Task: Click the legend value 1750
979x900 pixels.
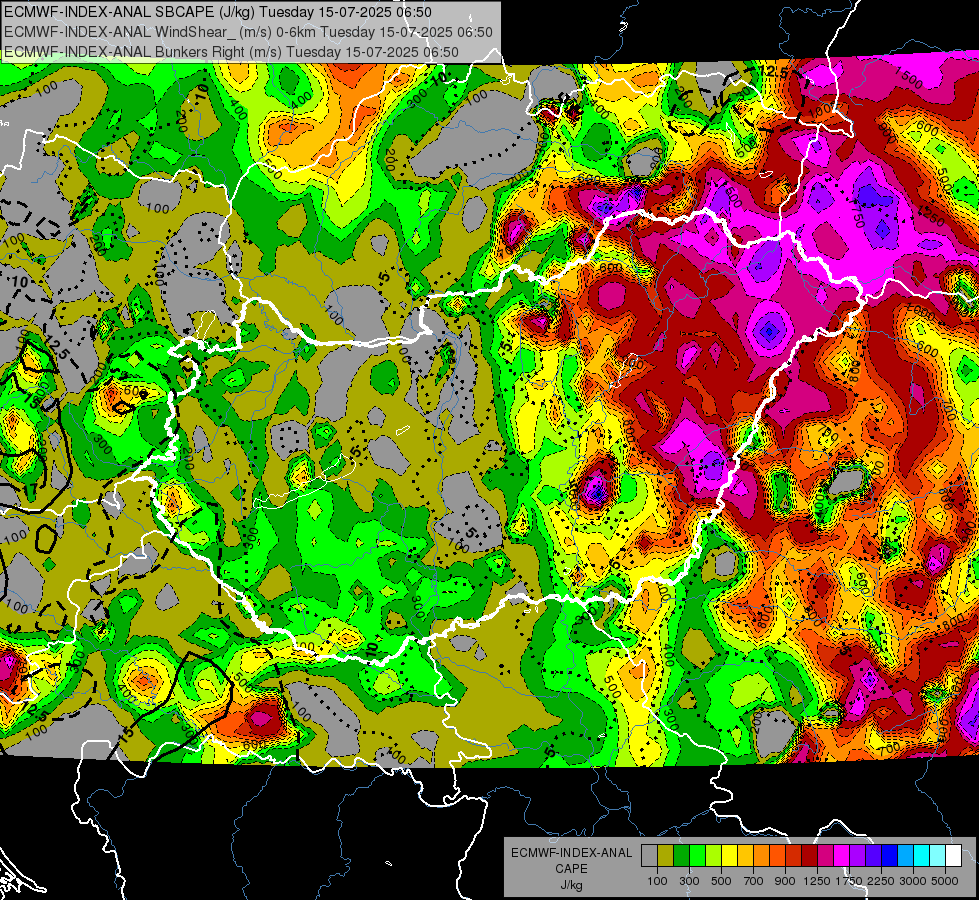Action: click(x=849, y=881)
